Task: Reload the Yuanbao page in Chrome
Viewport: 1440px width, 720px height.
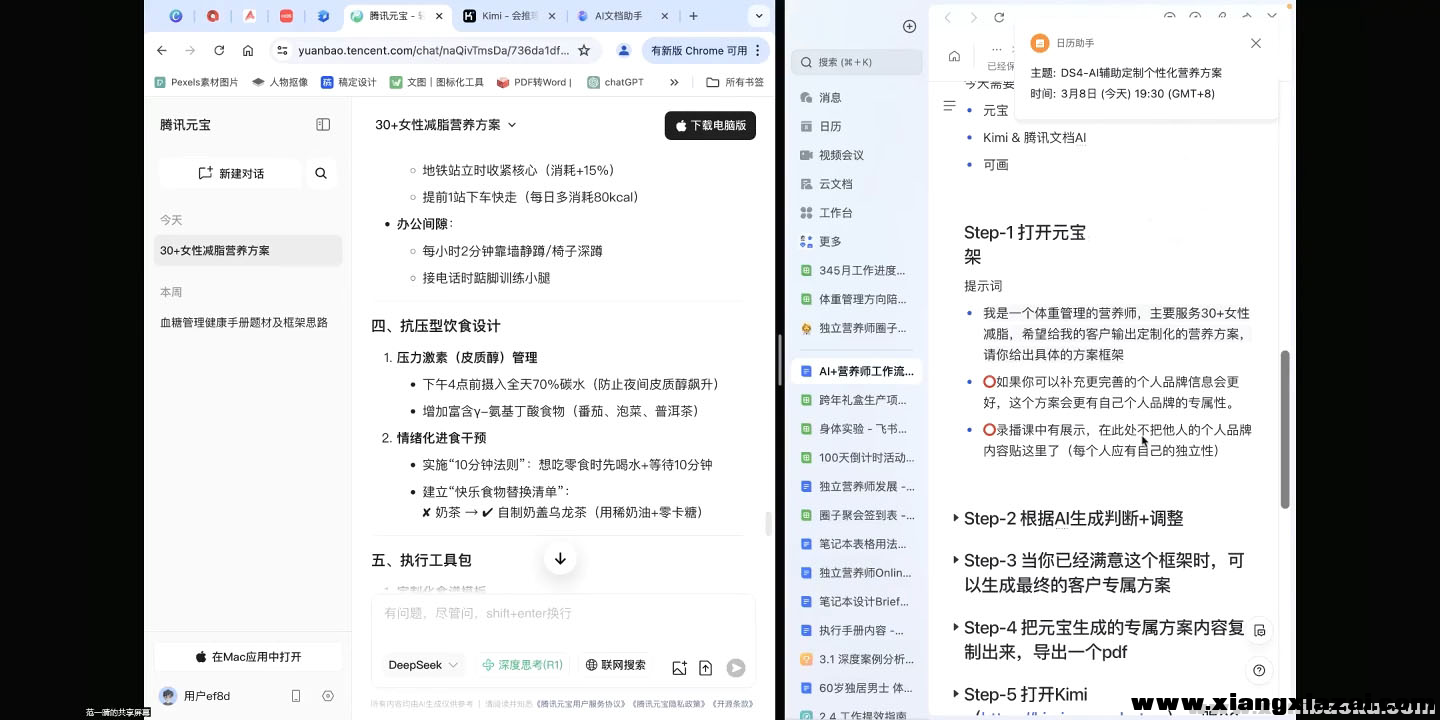Action: pos(219,50)
